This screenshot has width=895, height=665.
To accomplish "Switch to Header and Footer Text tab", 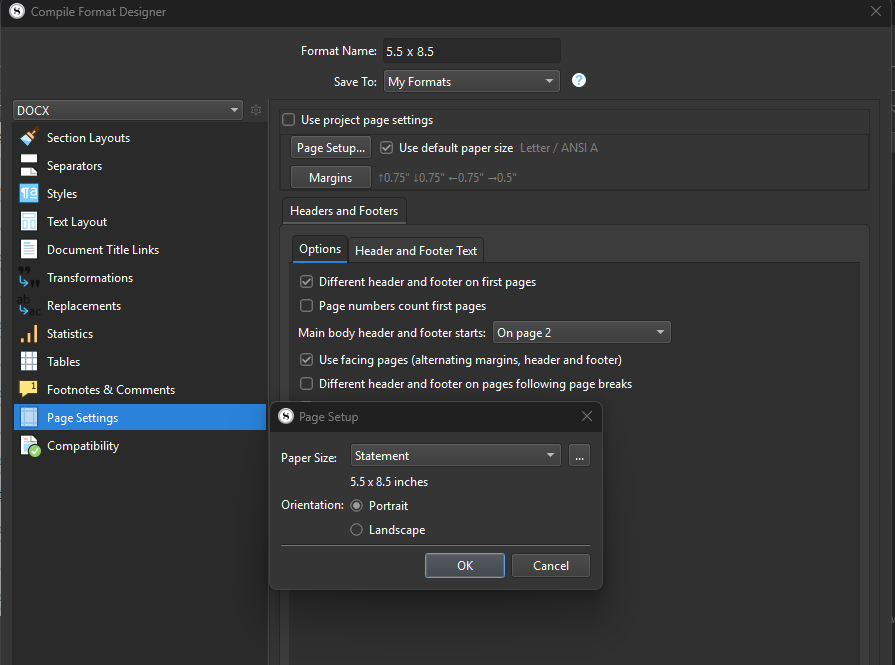I will 416,250.
